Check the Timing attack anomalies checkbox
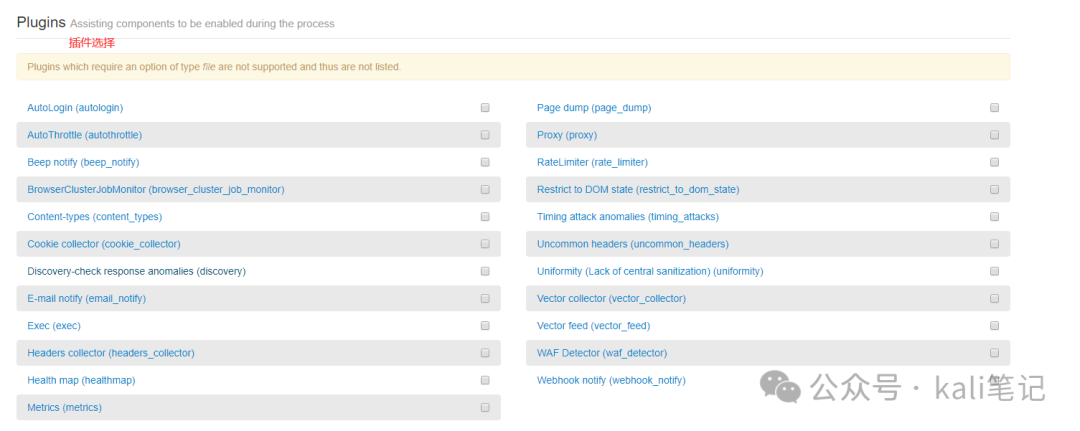The height and width of the screenshot is (431, 1080). coord(994,217)
